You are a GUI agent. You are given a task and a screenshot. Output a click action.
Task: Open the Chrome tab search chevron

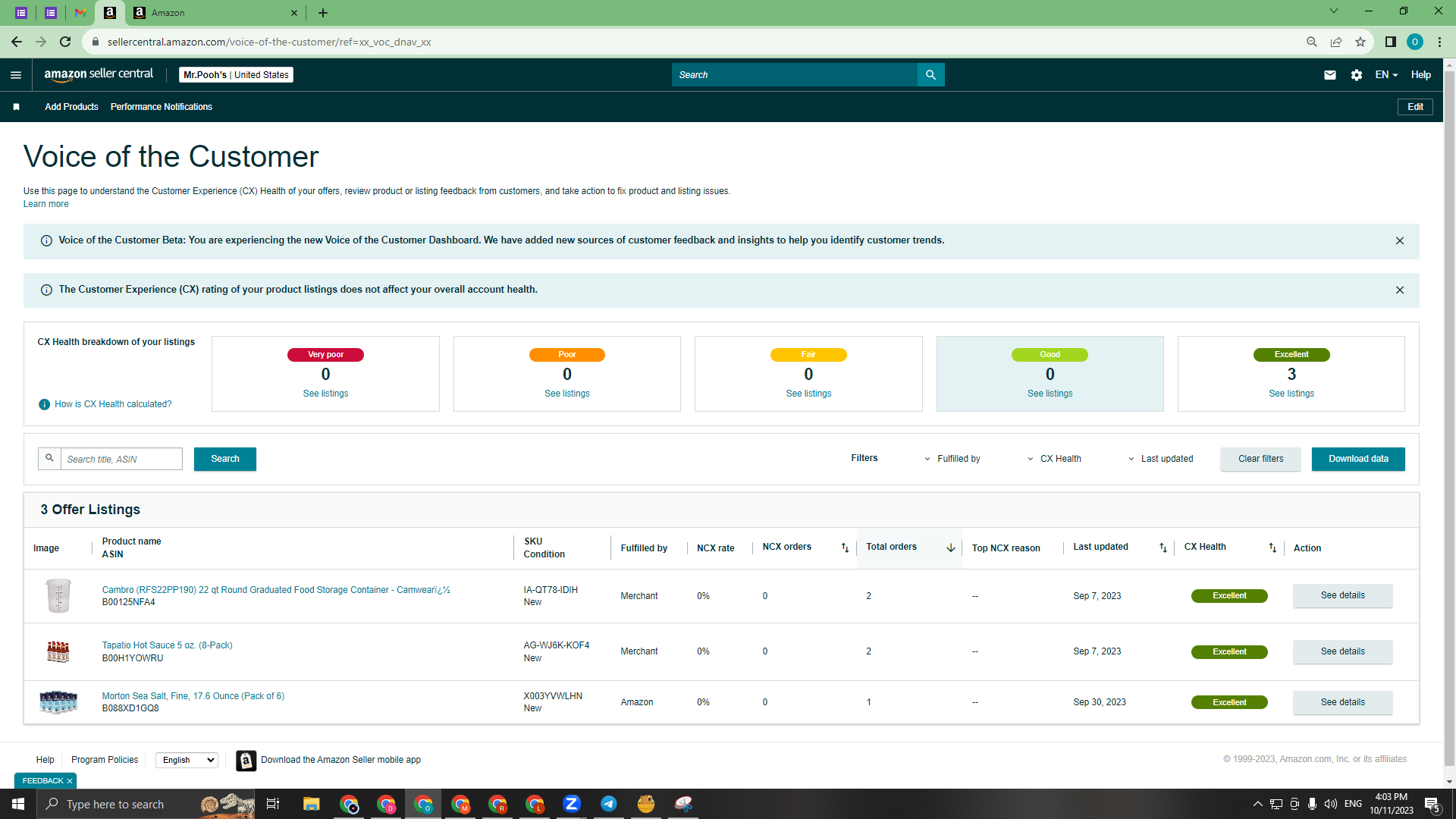1334,11
